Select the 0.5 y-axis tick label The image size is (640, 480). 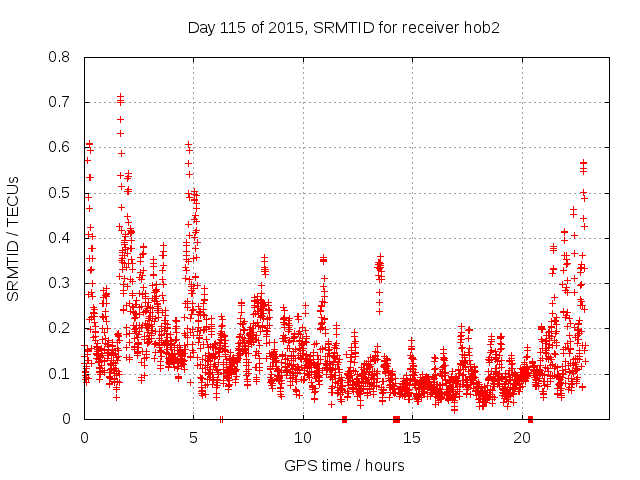click(62, 192)
